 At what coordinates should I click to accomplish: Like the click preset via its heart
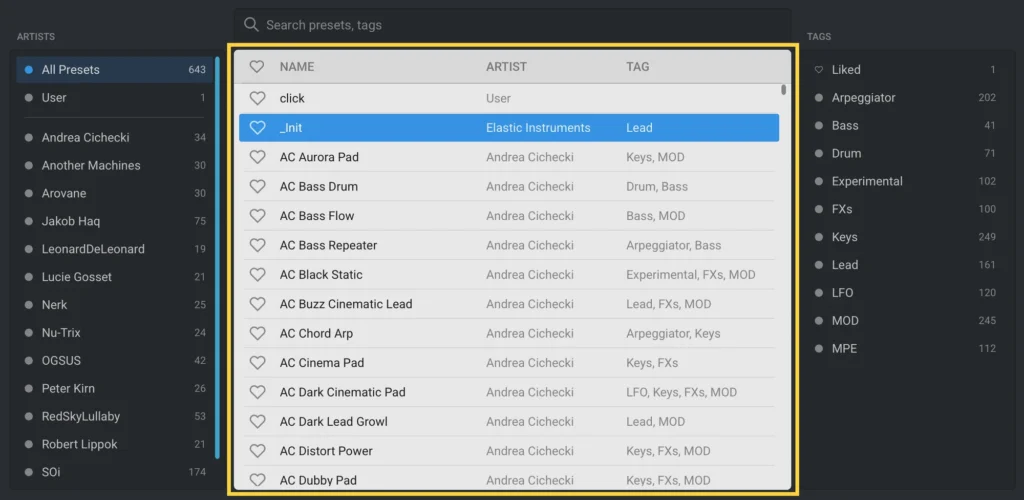[257, 98]
